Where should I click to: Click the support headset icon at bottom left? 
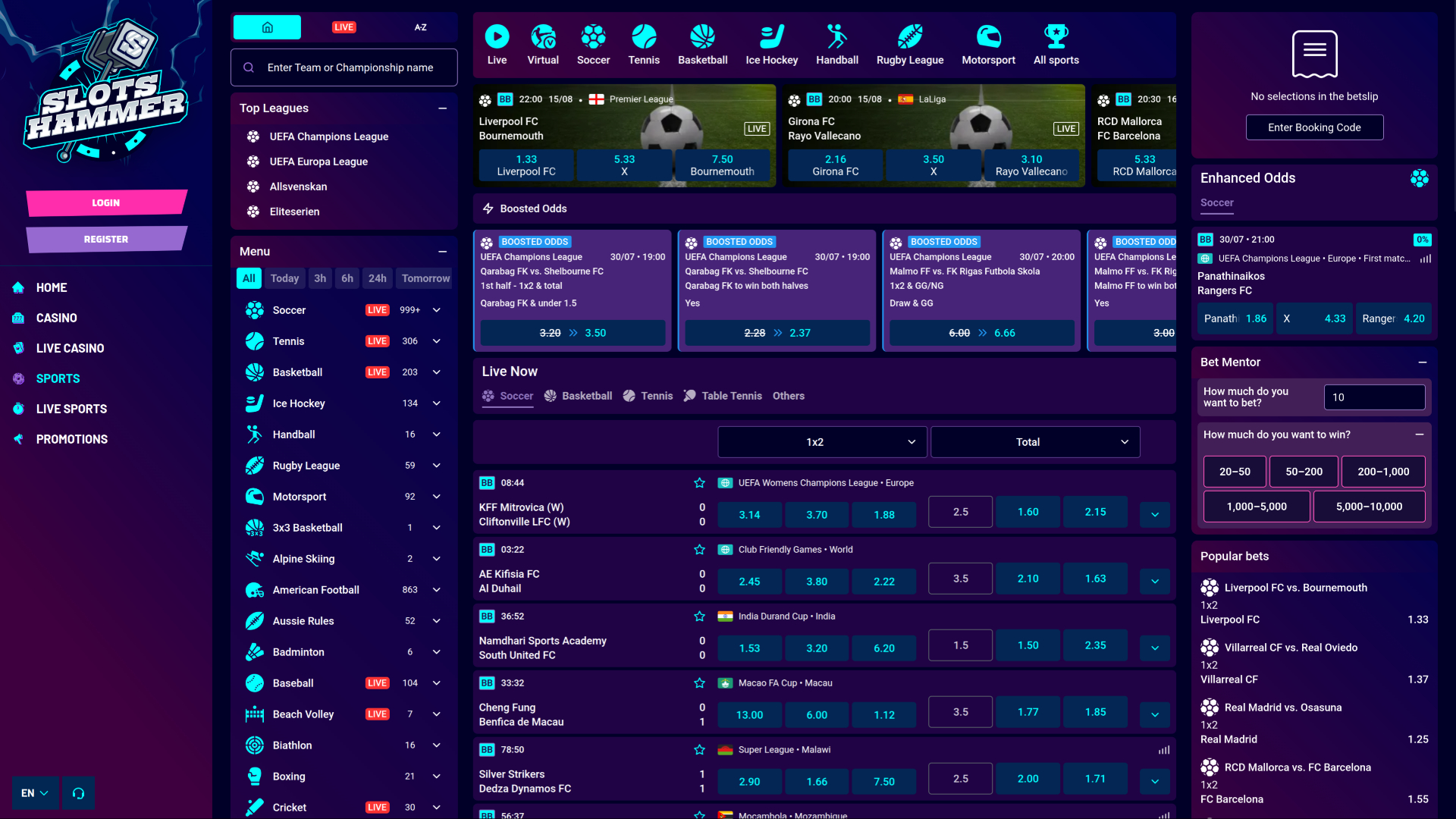pos(78,792)
